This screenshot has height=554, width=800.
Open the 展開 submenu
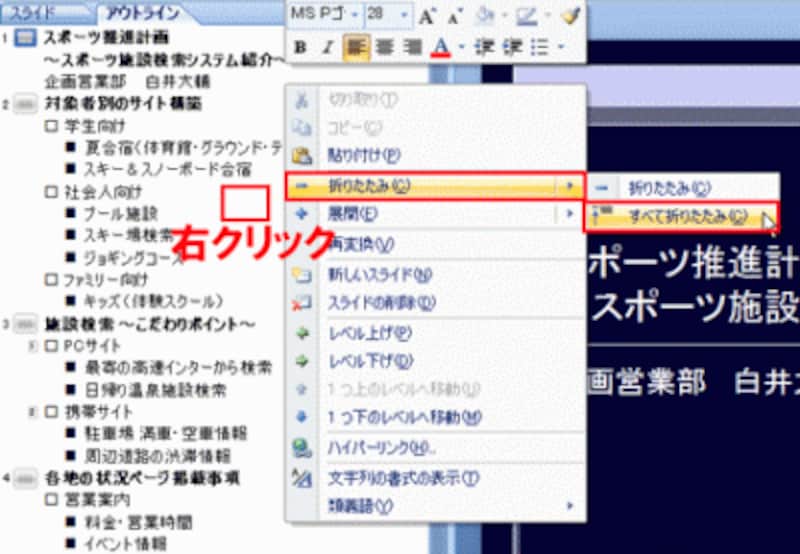[x=436, y=214]
